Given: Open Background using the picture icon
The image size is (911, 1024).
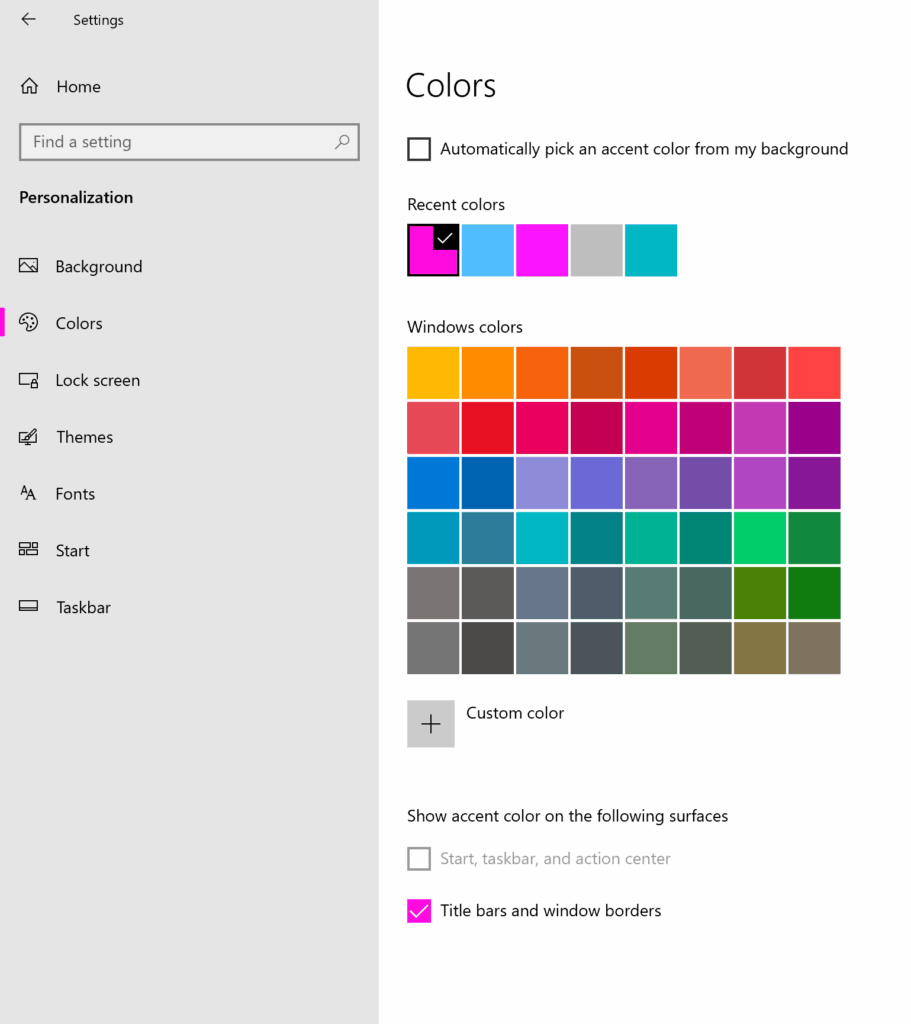Looking at the screenshot, I should click(x=29, y=266).
